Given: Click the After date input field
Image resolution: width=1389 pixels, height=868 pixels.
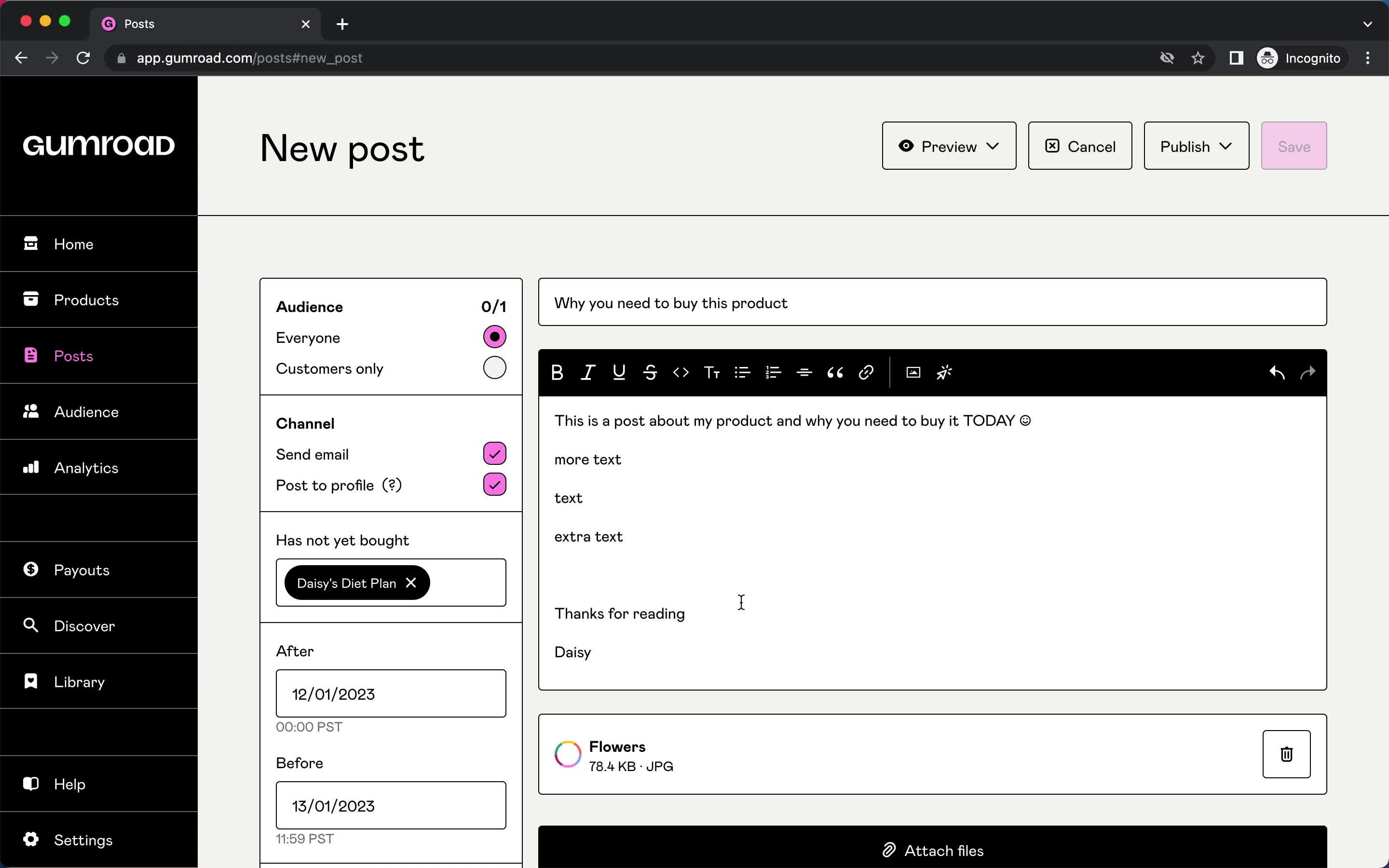Looking at the screenshot, I should [x=390, y=693].
